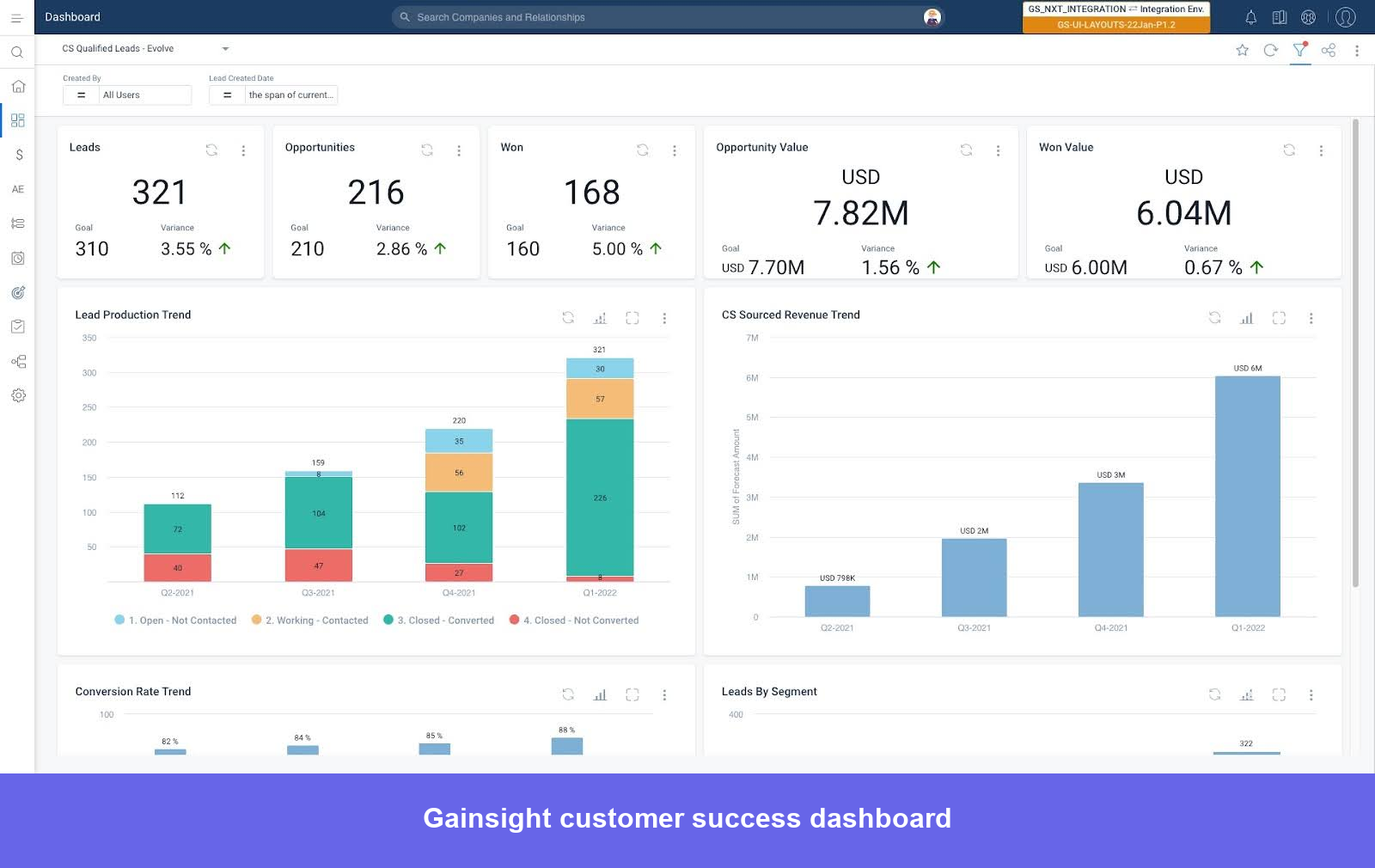The height and width of the screenshot is (868, 1375).
Task: Share the dashboard via the share icon
Action: 1329,50
